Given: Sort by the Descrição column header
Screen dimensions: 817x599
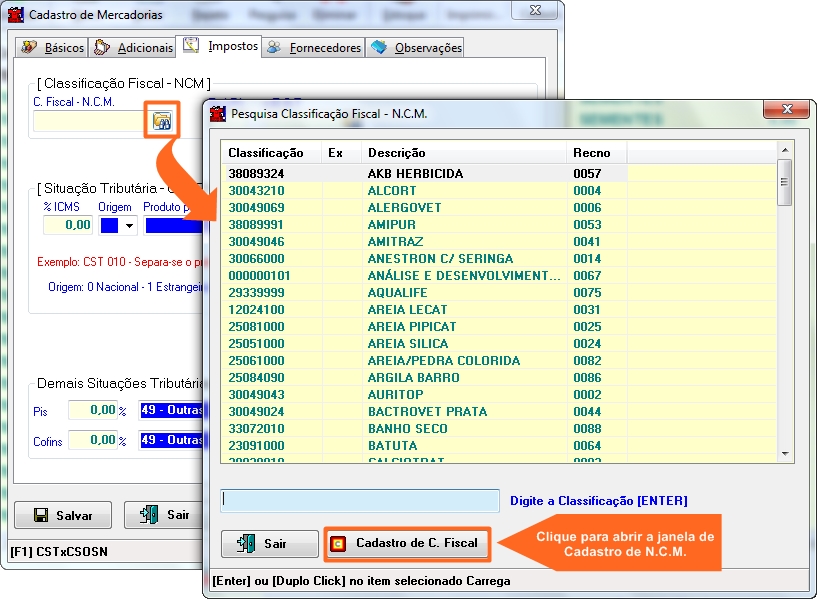Looking at the screenshot, I should click(464, 153).
